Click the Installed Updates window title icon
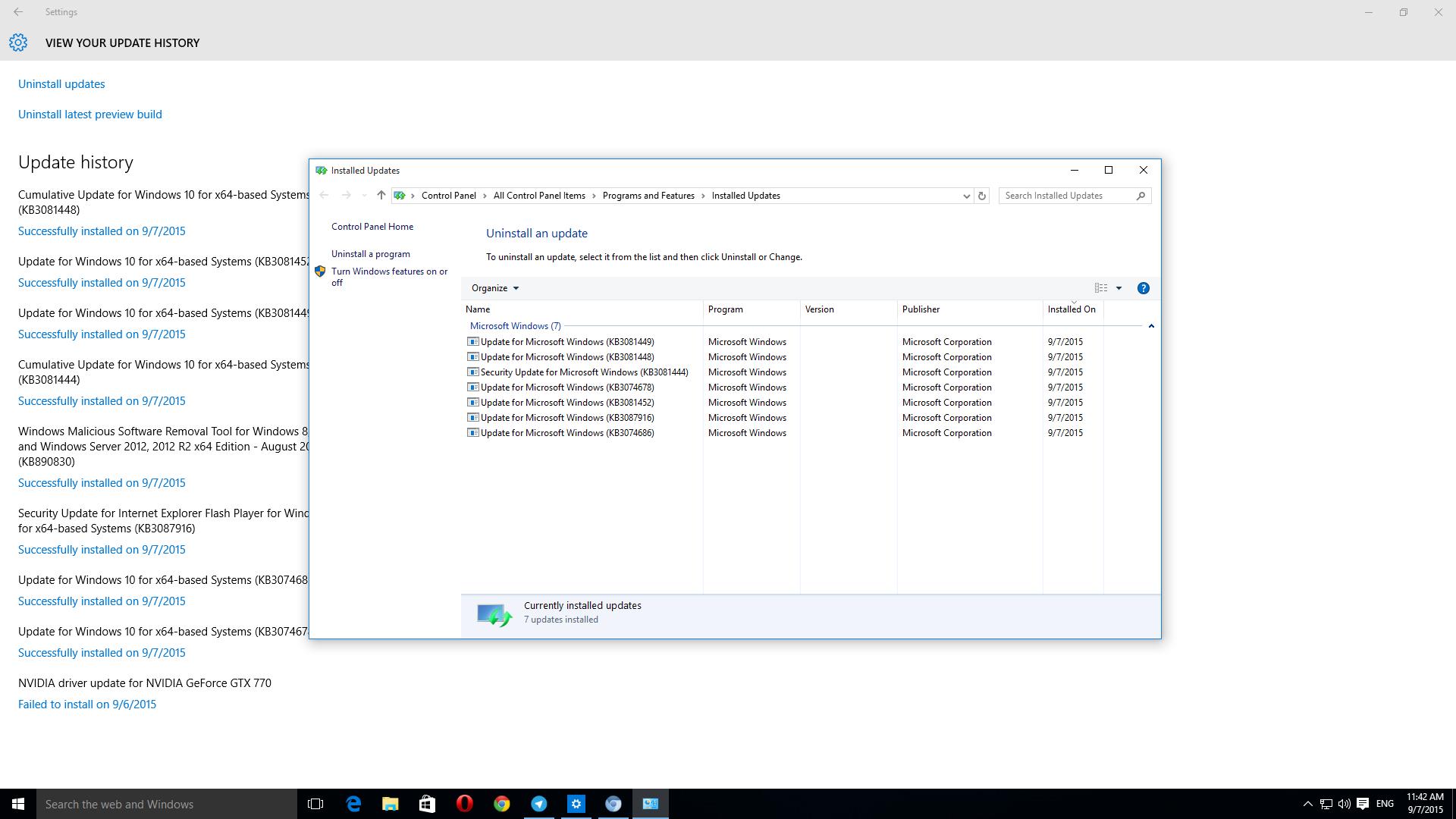This screenshot has width=1456, height=819. click(321, 171)
